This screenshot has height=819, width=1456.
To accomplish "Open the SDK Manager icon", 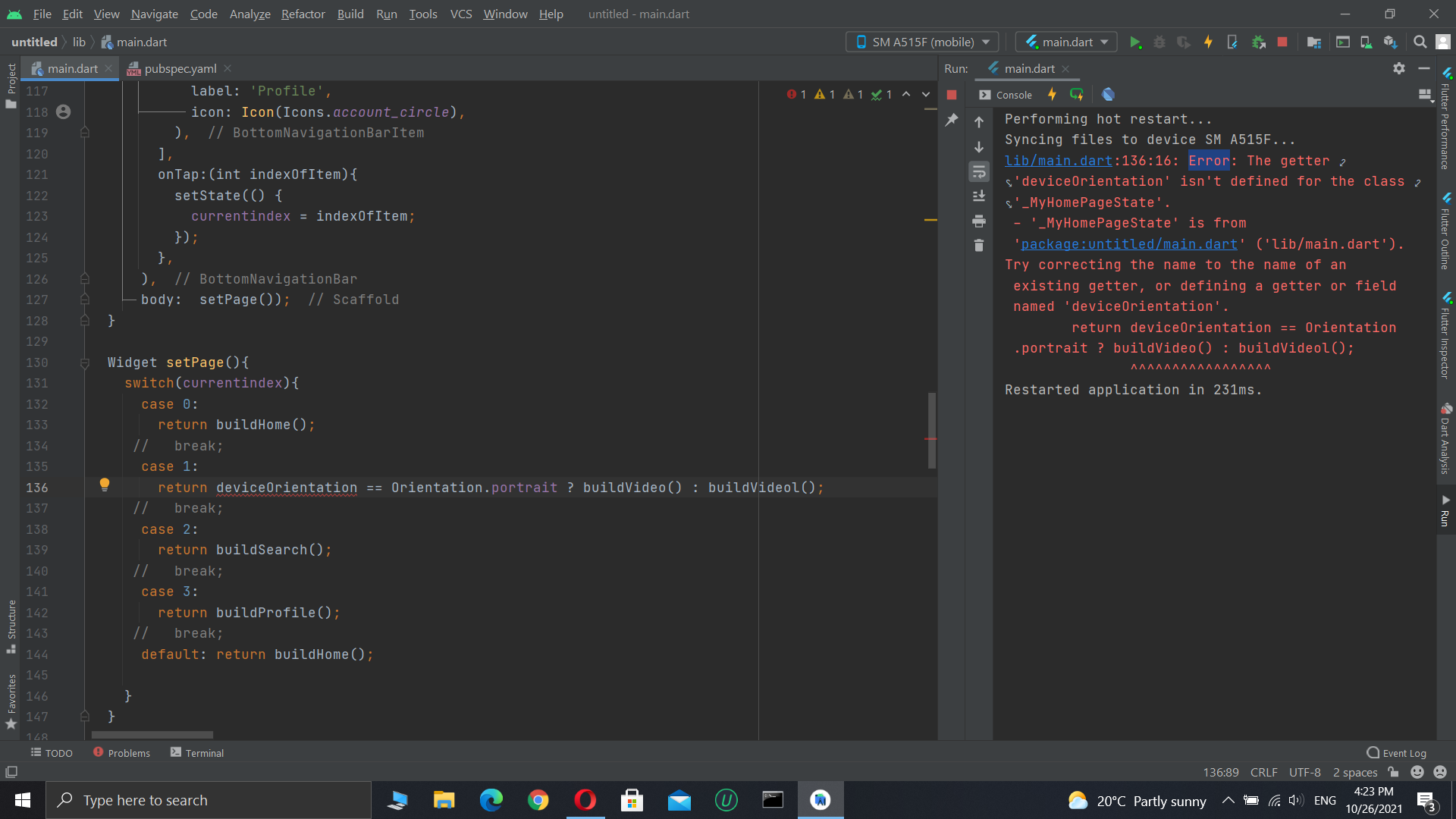I will (1390, 42).
